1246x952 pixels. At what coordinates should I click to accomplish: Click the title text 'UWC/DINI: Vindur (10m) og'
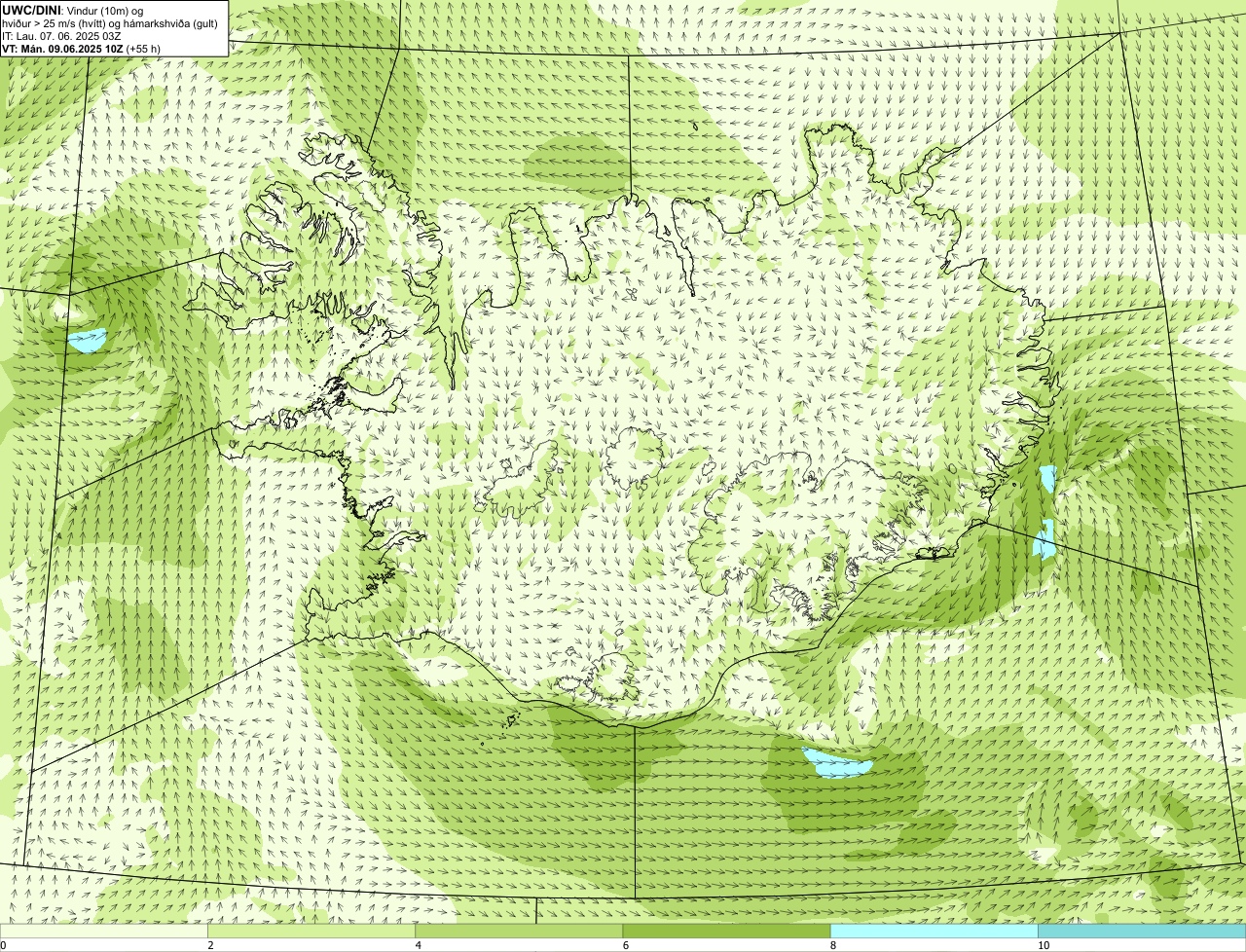tap(73, 11)
